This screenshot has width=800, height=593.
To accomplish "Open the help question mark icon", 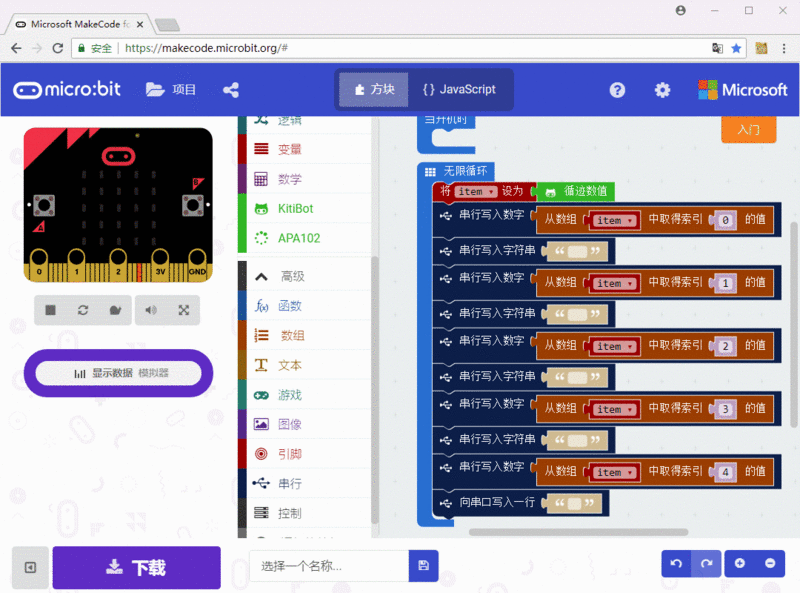I will click(617, 90).
